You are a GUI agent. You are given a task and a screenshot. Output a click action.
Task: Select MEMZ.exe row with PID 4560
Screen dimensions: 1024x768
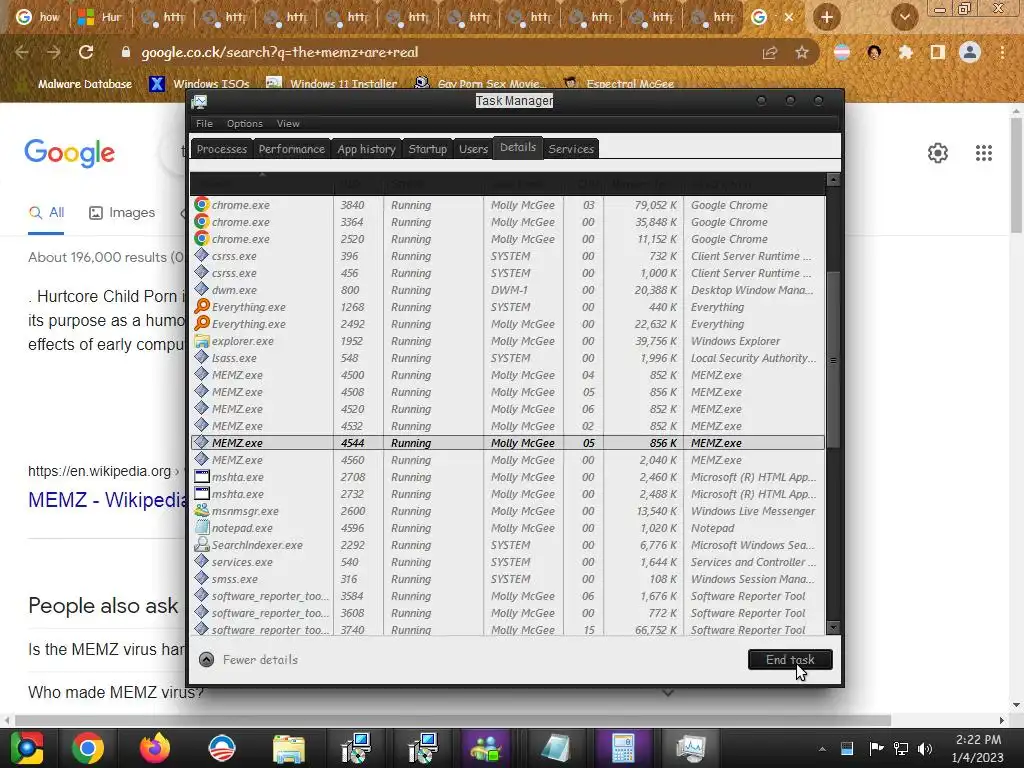(x=508, y=460)
